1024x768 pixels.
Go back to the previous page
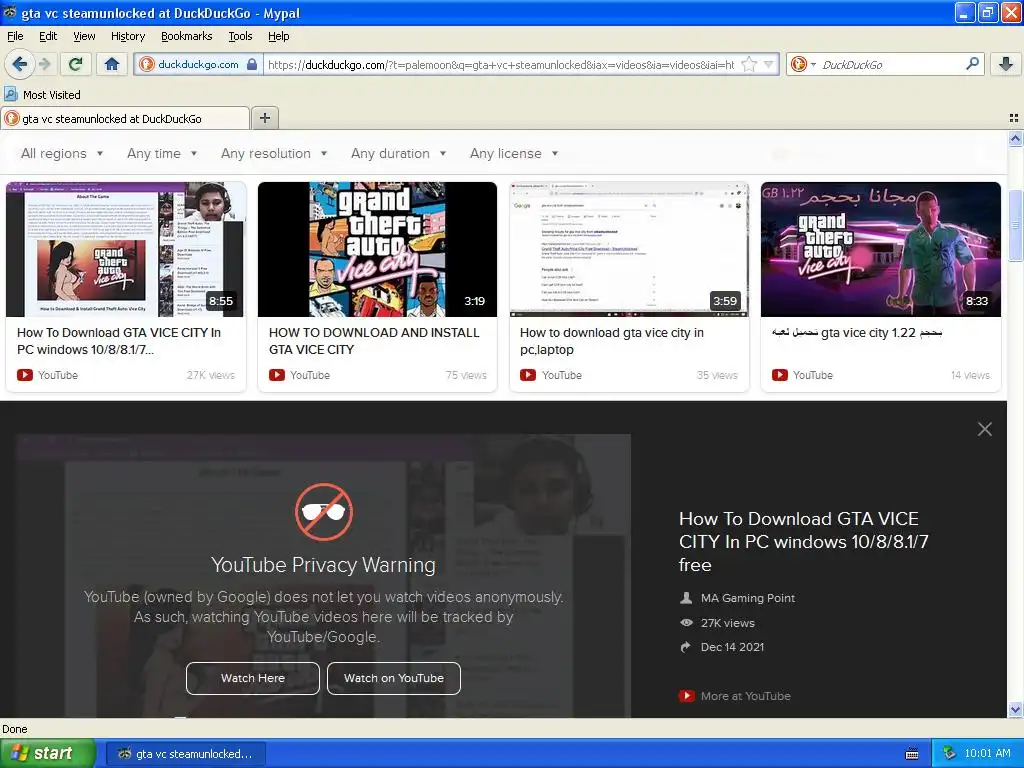(20, 64)
